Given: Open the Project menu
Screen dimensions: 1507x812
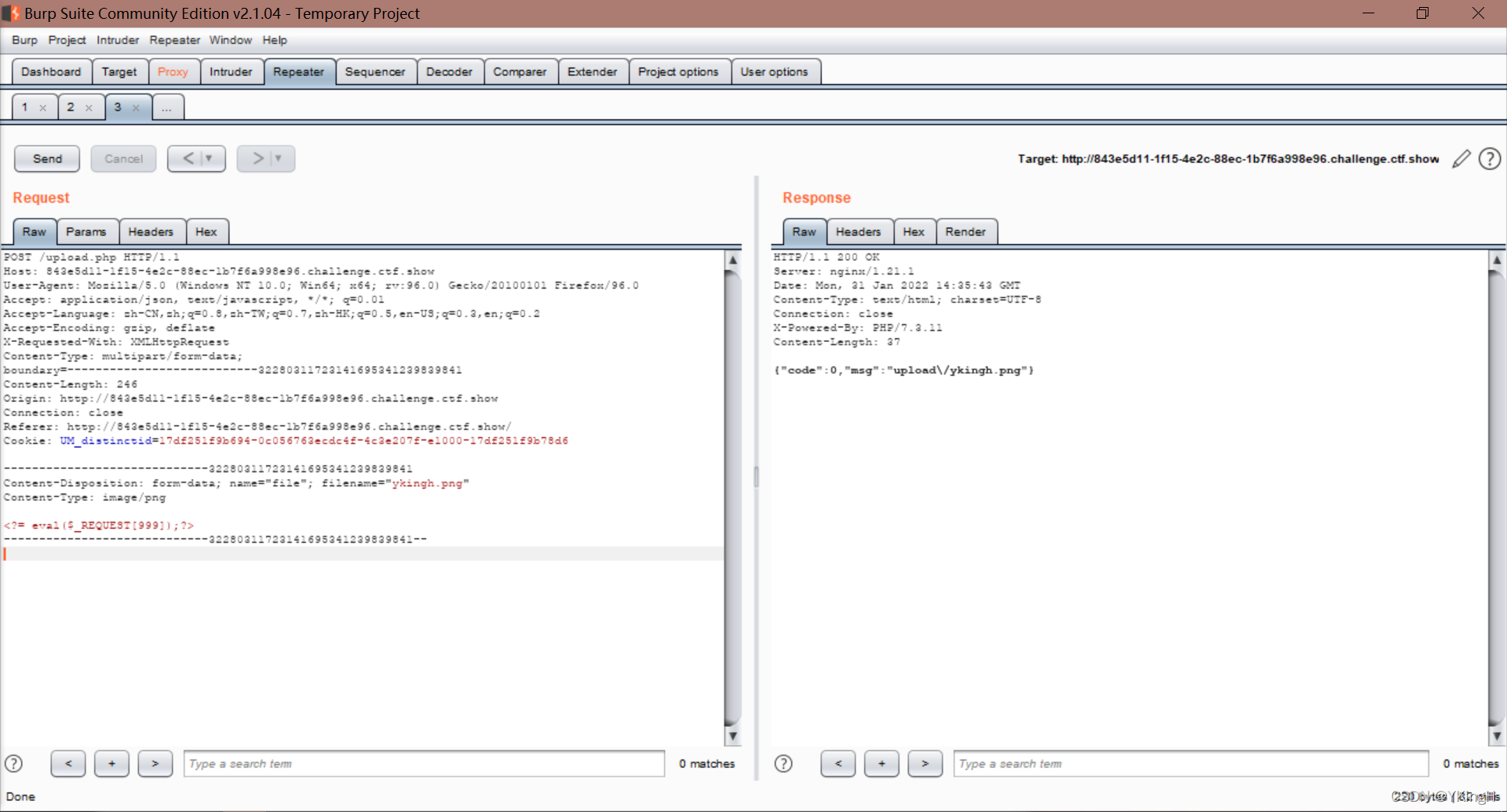Looking at the screenshot, I should 67,40.
